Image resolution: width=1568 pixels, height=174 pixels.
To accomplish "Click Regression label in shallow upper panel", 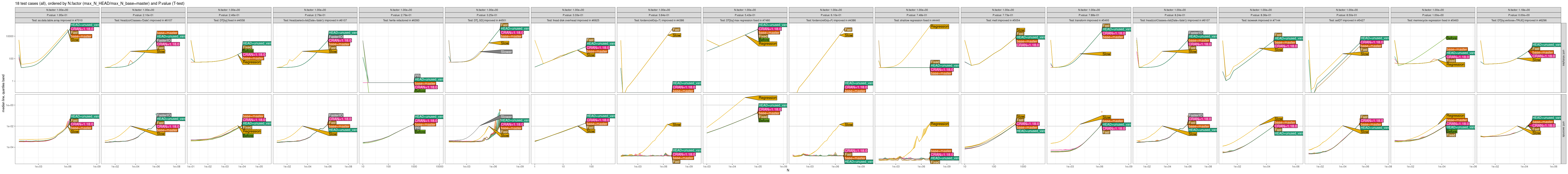I will (939, 27).
